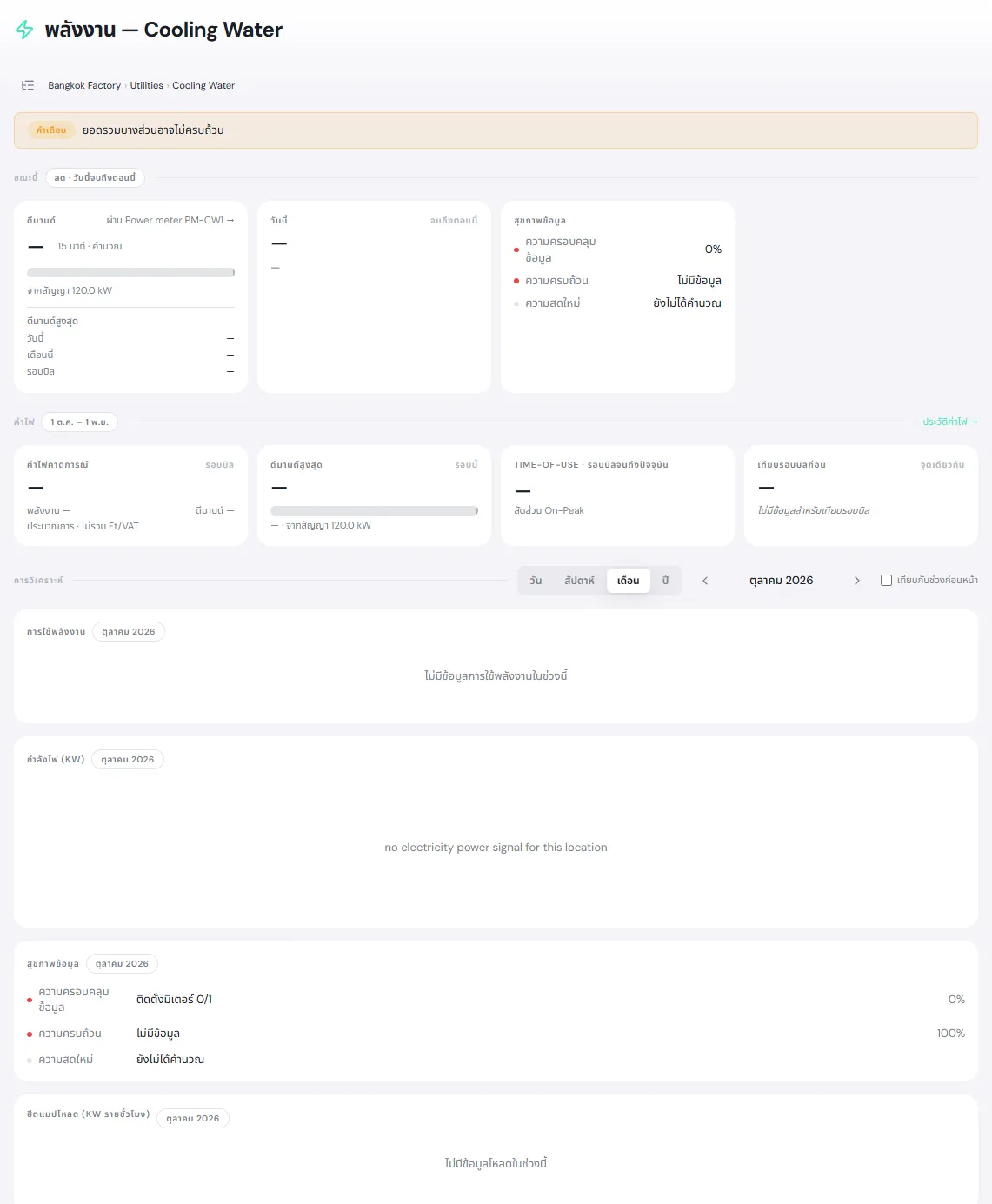Open Utilities breadcrumb
The height and width of the screenshot is (1204, 992).
(x=147, y=85)
